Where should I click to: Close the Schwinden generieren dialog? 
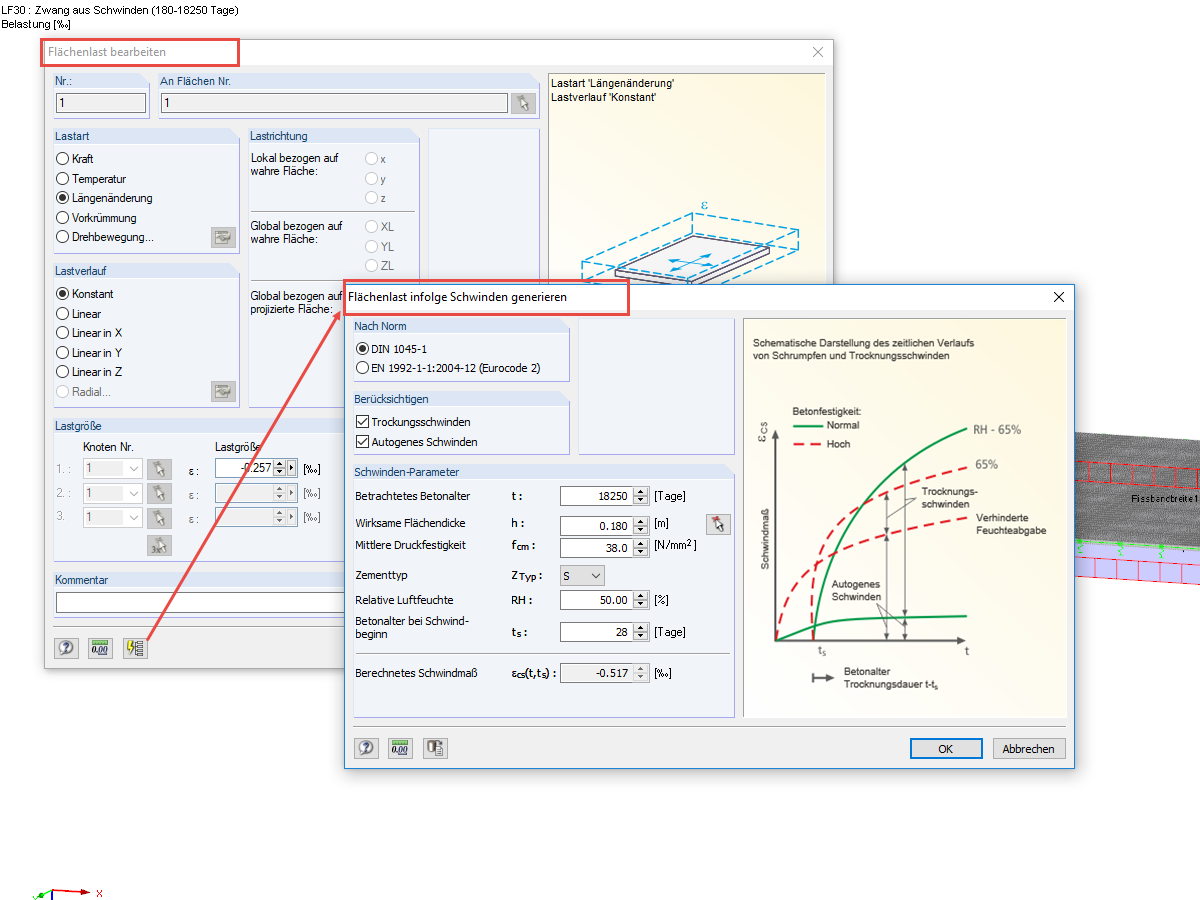click(x=1059, y=297)
